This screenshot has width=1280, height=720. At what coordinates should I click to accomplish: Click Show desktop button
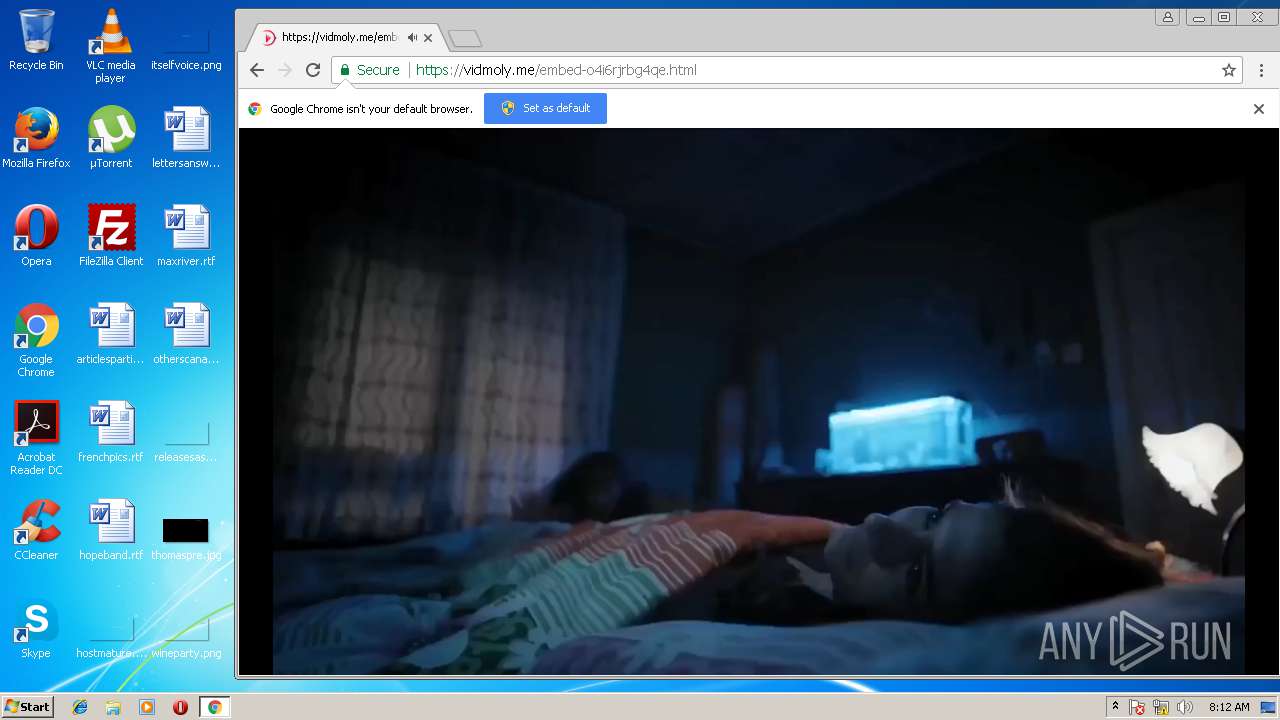point(1268,707)
